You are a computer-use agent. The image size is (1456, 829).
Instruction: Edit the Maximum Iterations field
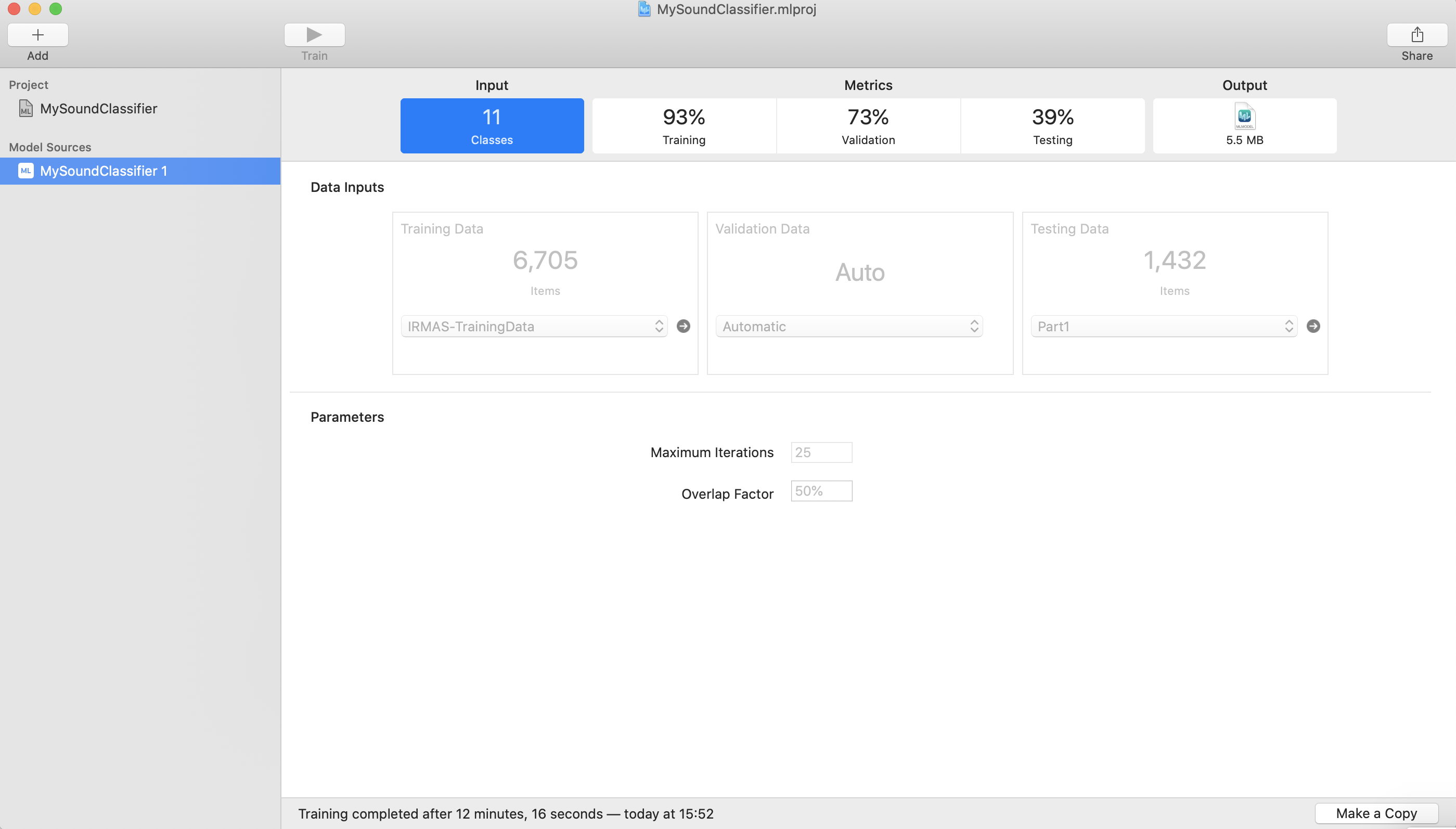tap(820, 451)
